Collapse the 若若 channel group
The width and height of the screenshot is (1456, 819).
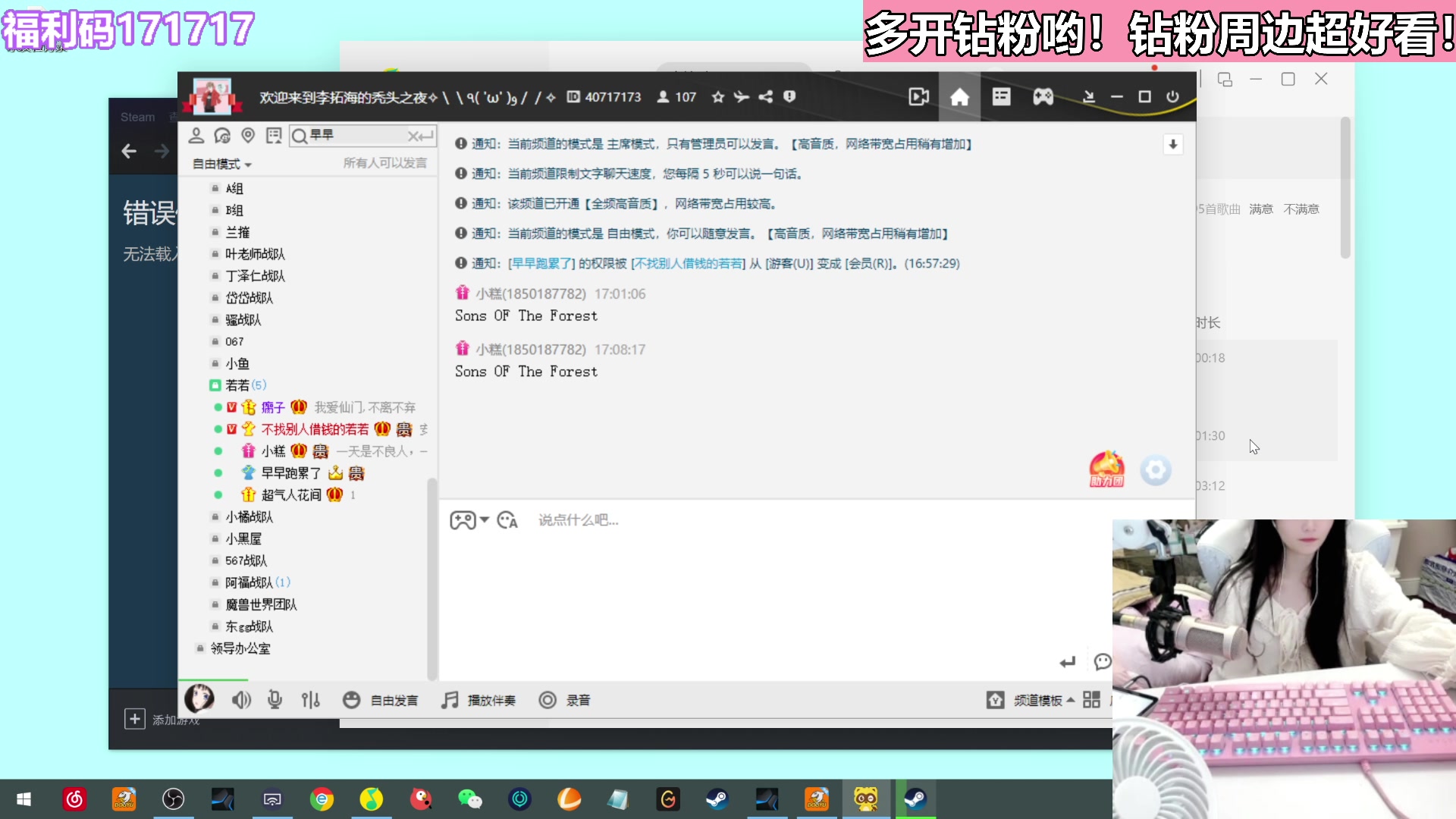click(237, 385)
